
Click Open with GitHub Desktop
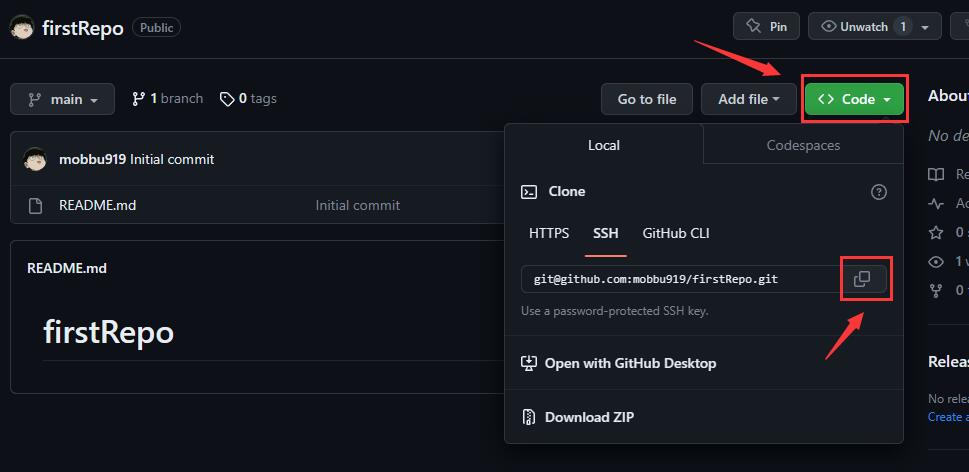[x=630, y=363]
